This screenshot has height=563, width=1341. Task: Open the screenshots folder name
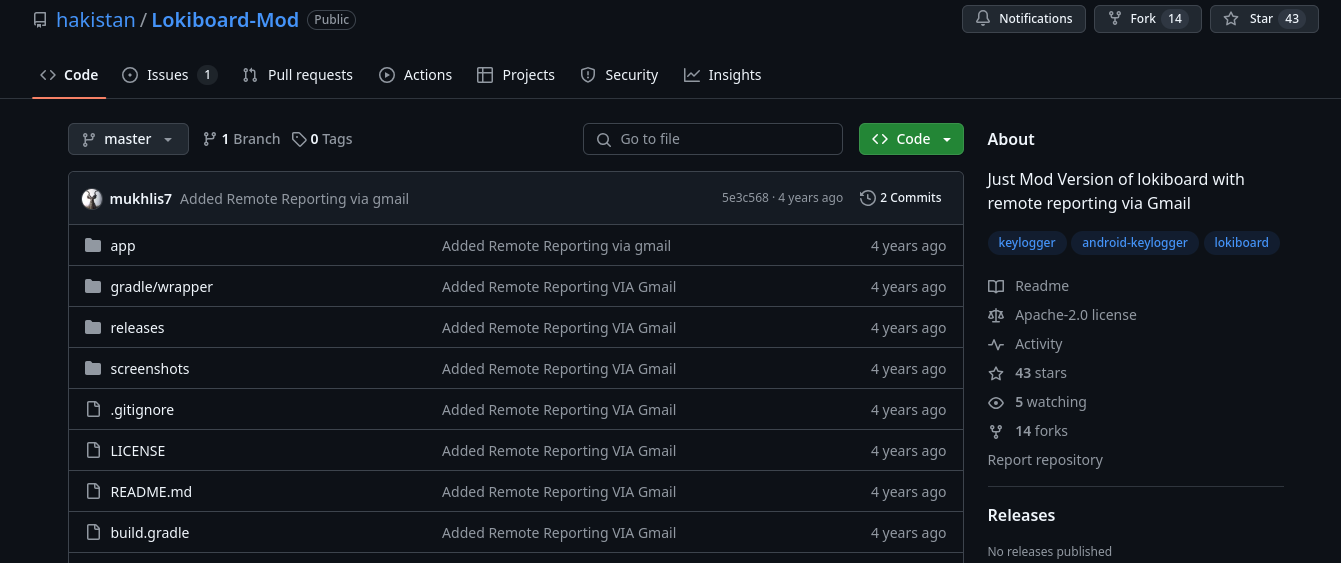click(x=150, y=369)
